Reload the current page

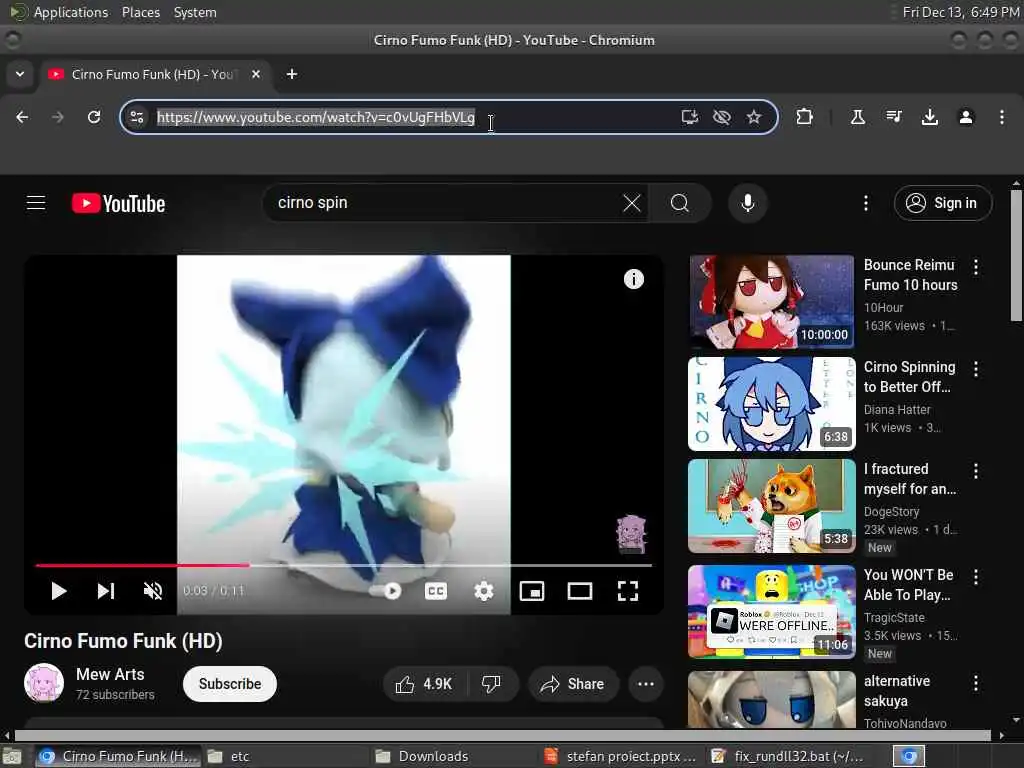pyautogui.click(x=94, y=118)
